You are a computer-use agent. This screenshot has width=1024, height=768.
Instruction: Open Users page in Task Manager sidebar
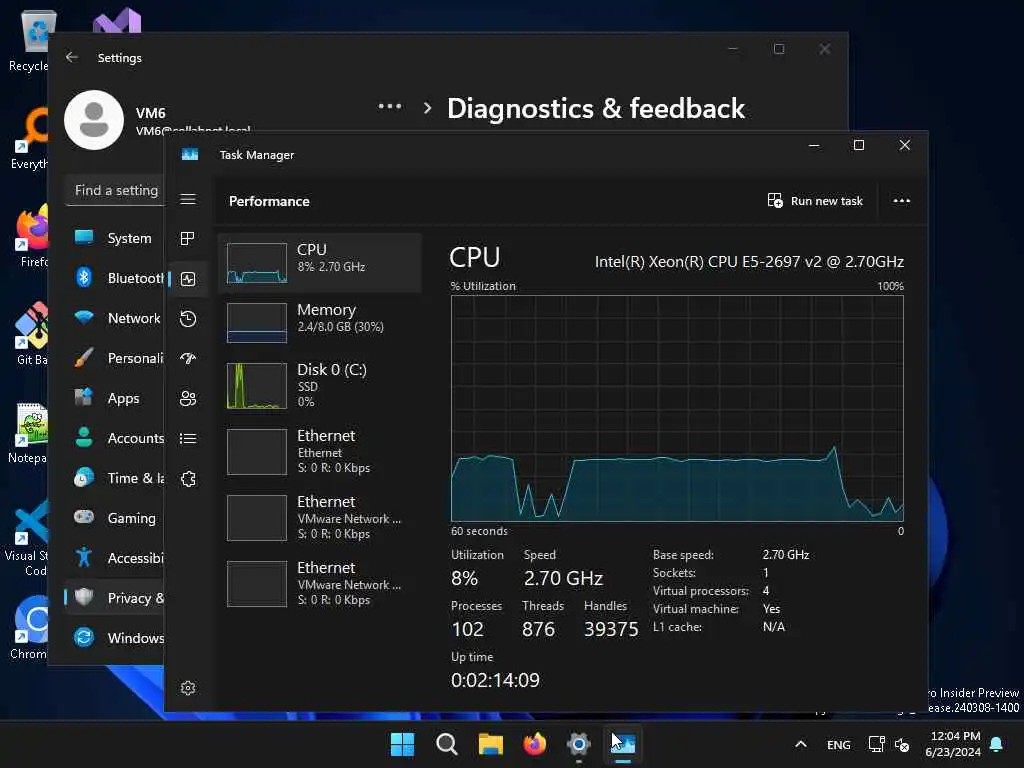point(188,398)
